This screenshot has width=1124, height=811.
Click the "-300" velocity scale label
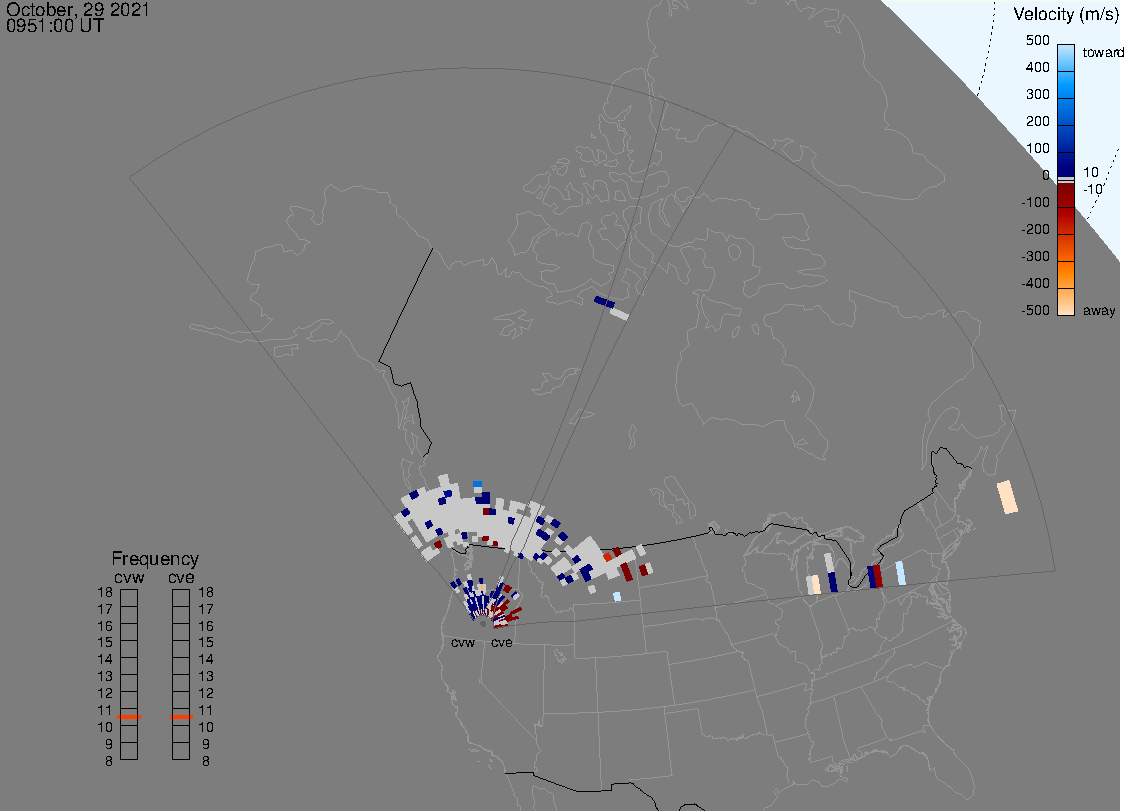tap(1035, 257)
